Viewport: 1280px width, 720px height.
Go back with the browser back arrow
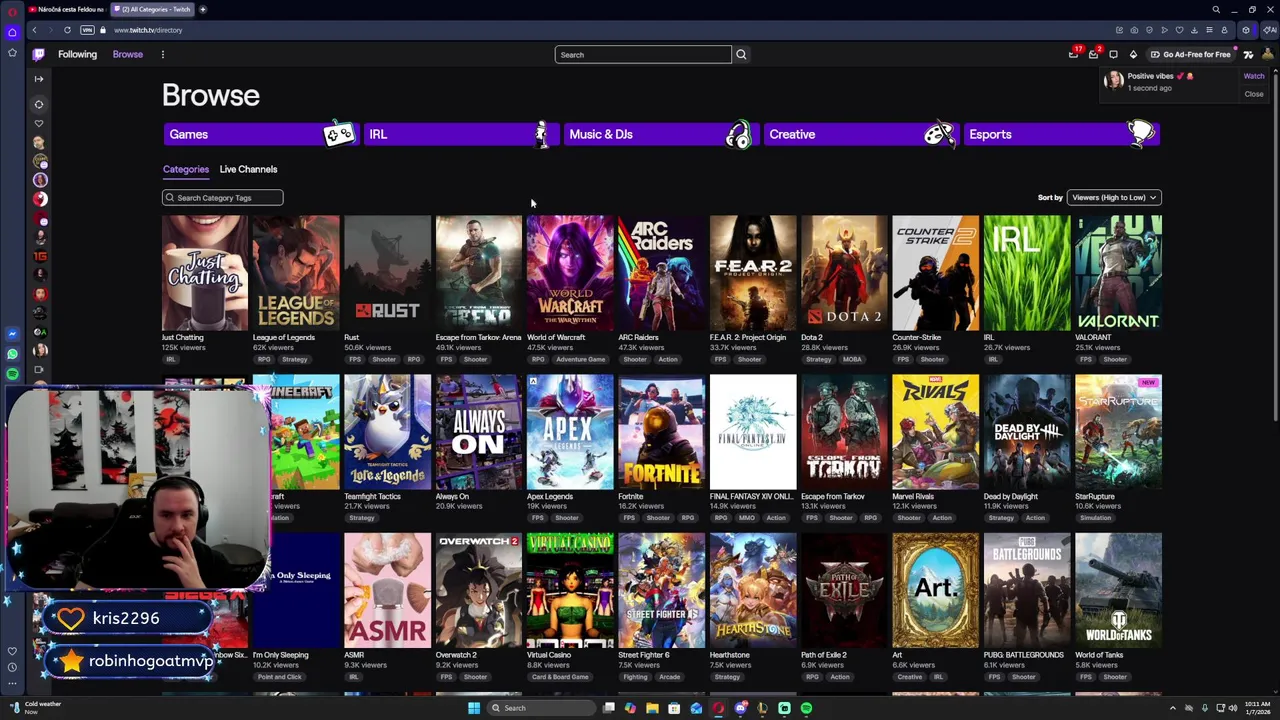click(34, 30)
